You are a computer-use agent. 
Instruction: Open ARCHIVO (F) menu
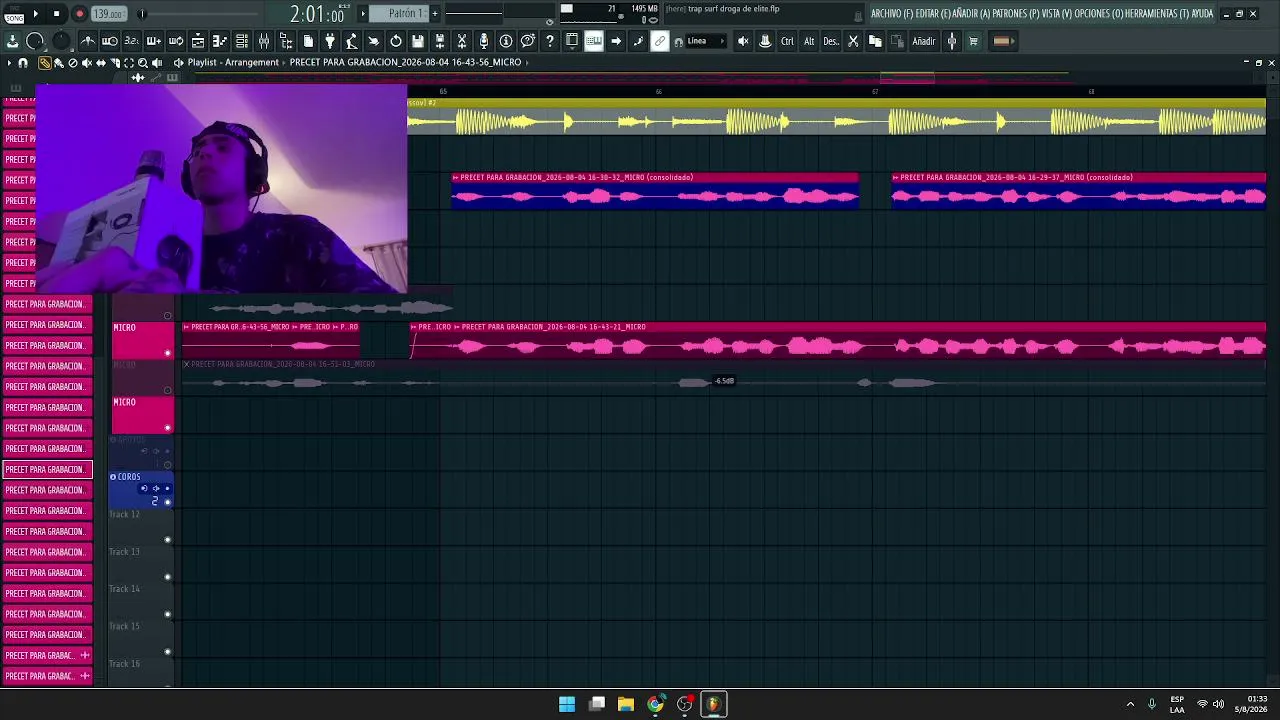click(892, 14)
